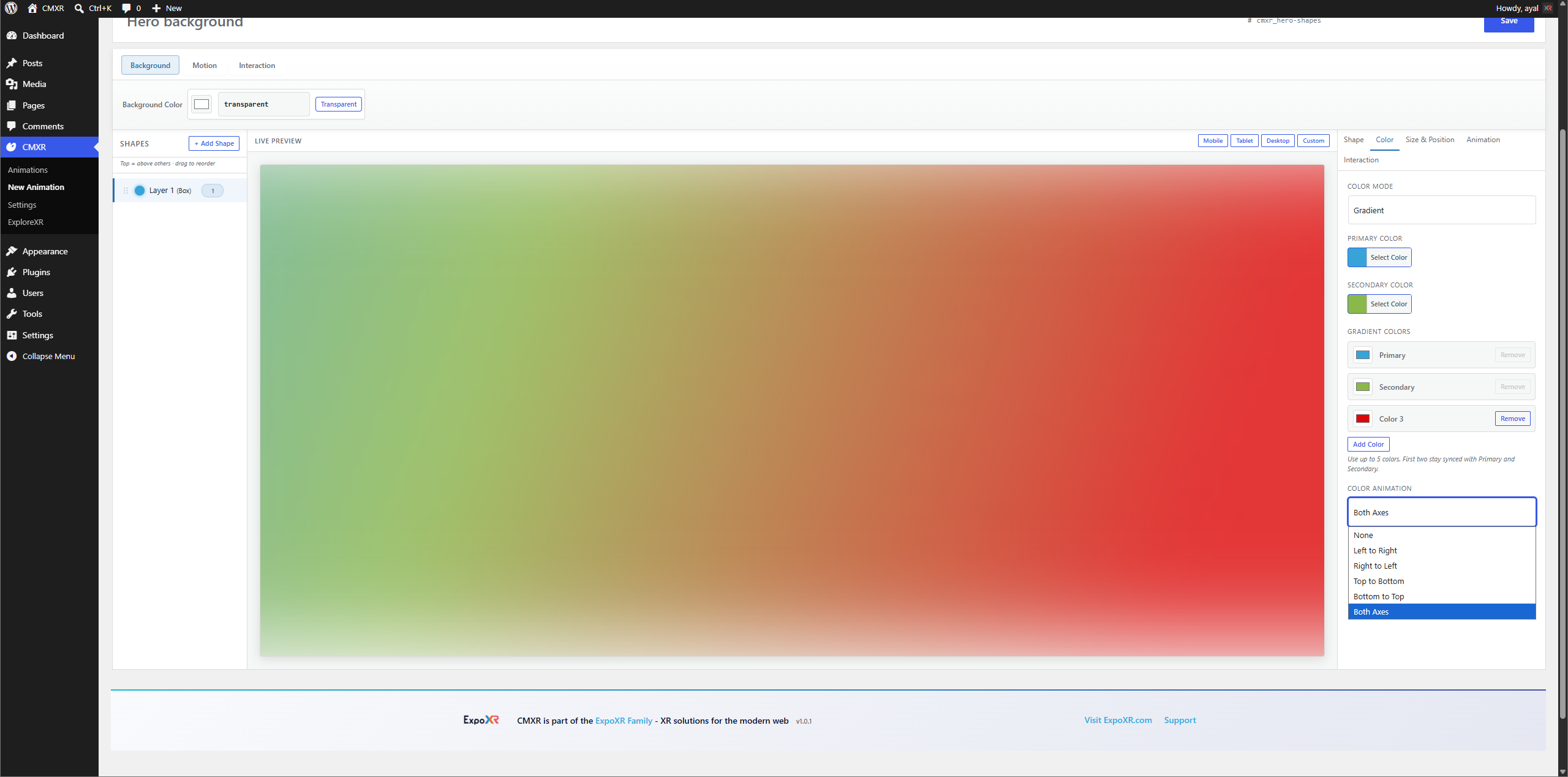The image size is (1568, 777).
Task: Click the background color text field
Action: (263, 104)
